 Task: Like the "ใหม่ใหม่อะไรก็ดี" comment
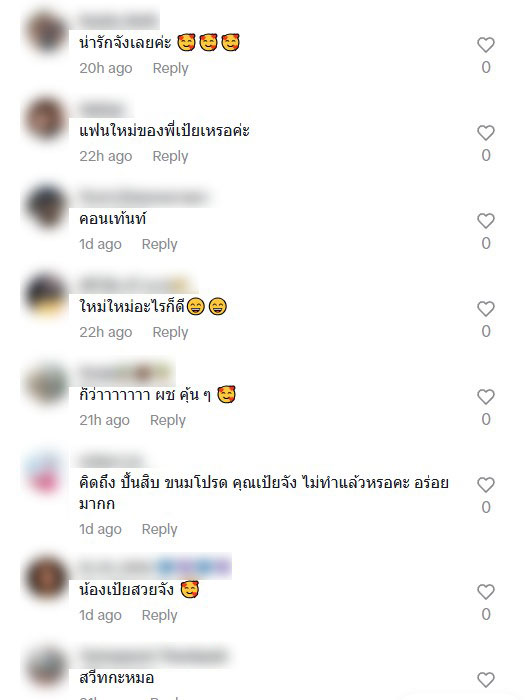click(x=486, y=308)
